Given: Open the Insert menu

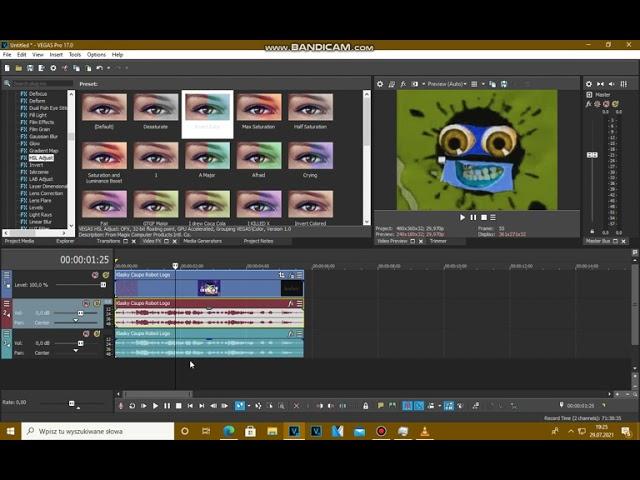Looking at the screenshot, I should click(55, 55).
